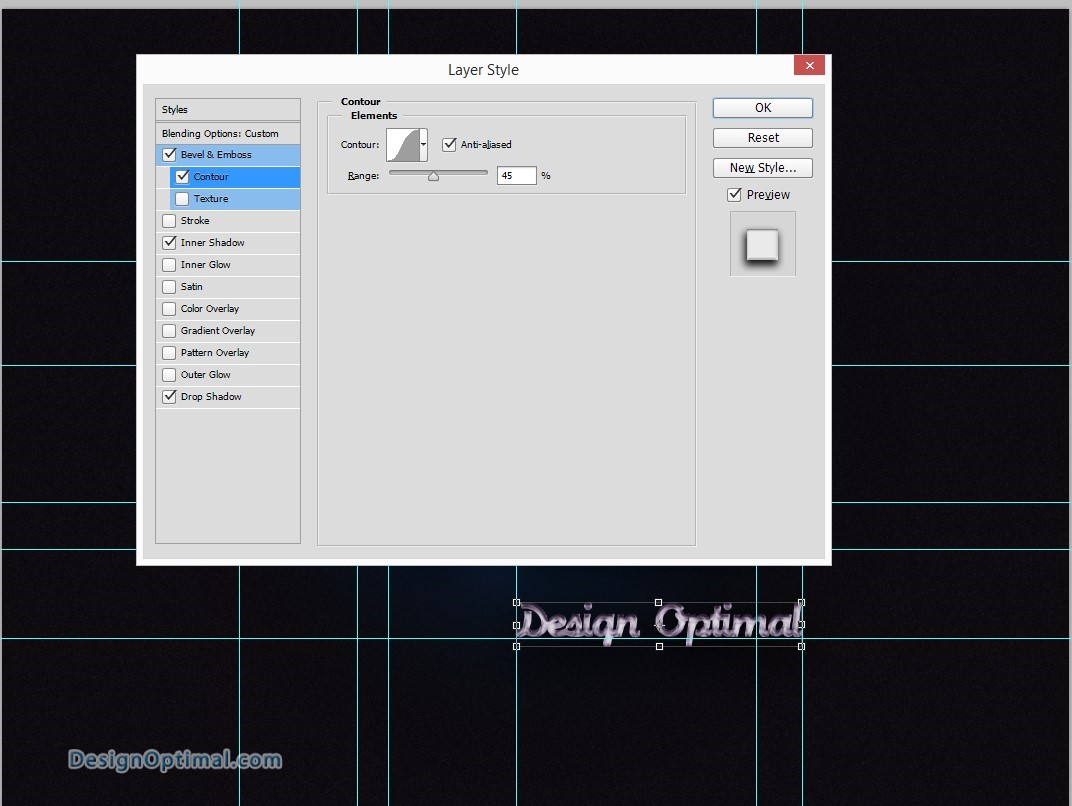Select the Gradient Overlay label
Image resolution: width=1072 pixels, height=806 pixels.
[x=218, y=330]
